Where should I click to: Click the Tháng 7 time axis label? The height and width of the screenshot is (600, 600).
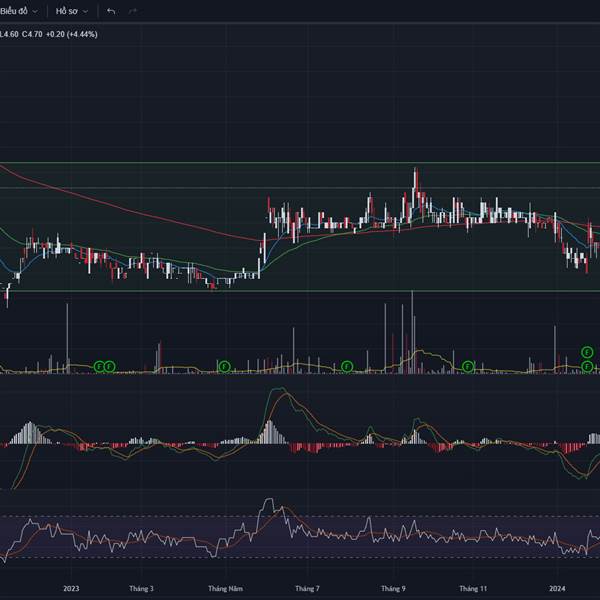coord(307,588)
